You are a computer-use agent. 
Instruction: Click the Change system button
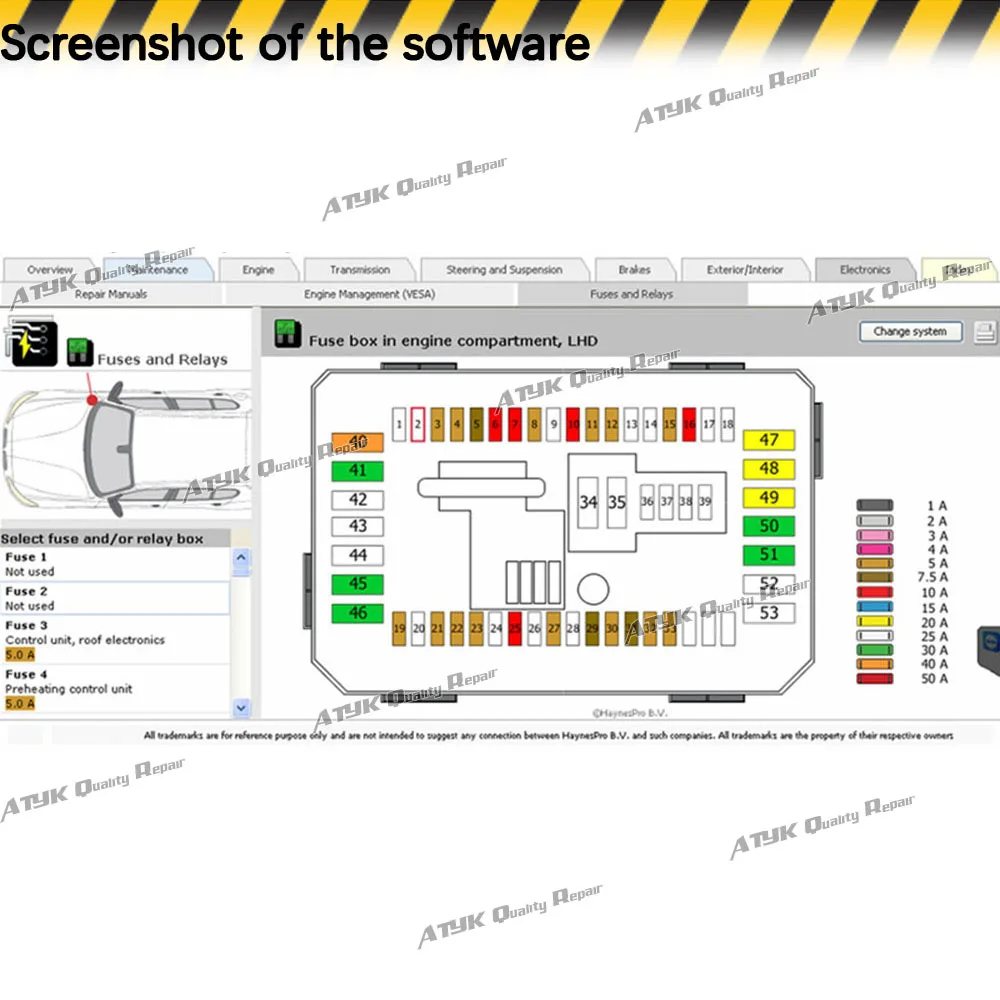pos(910,332)
